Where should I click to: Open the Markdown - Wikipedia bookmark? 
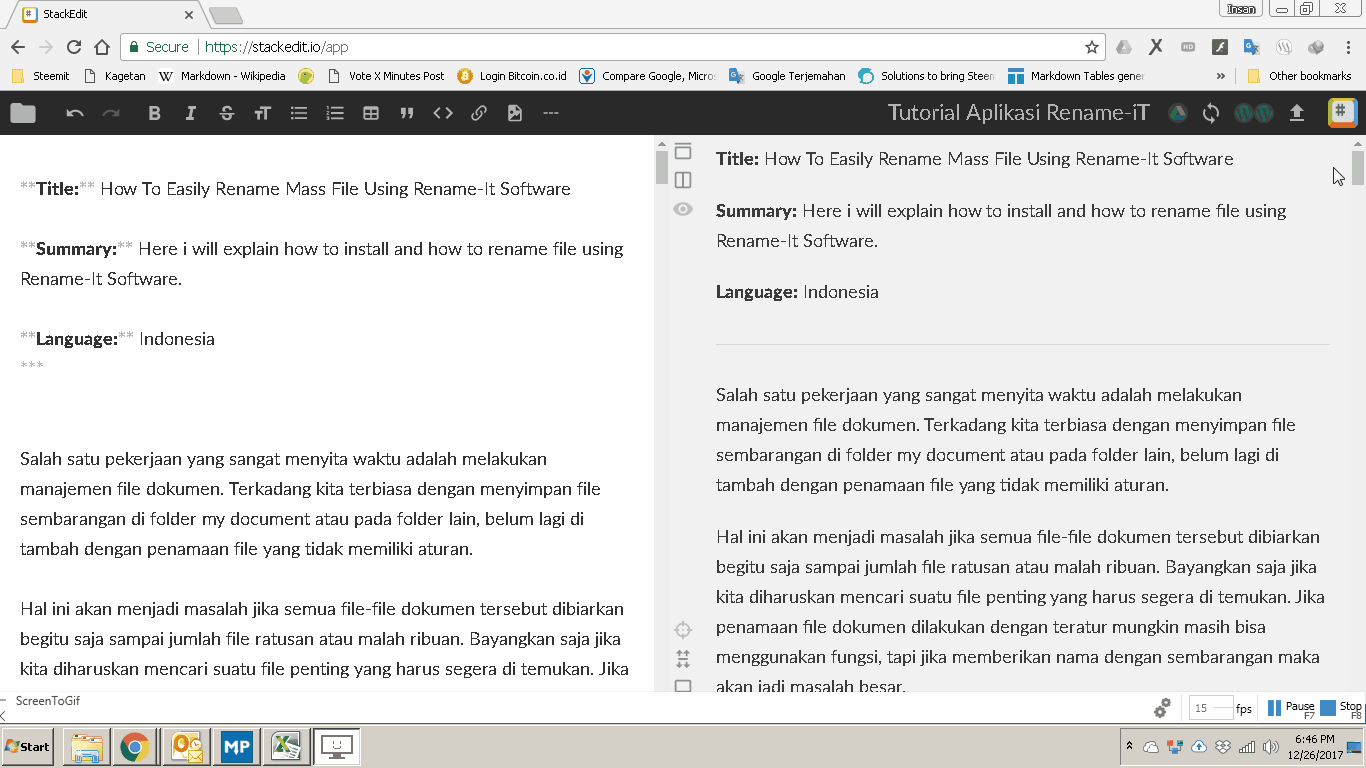coord(222,76)
